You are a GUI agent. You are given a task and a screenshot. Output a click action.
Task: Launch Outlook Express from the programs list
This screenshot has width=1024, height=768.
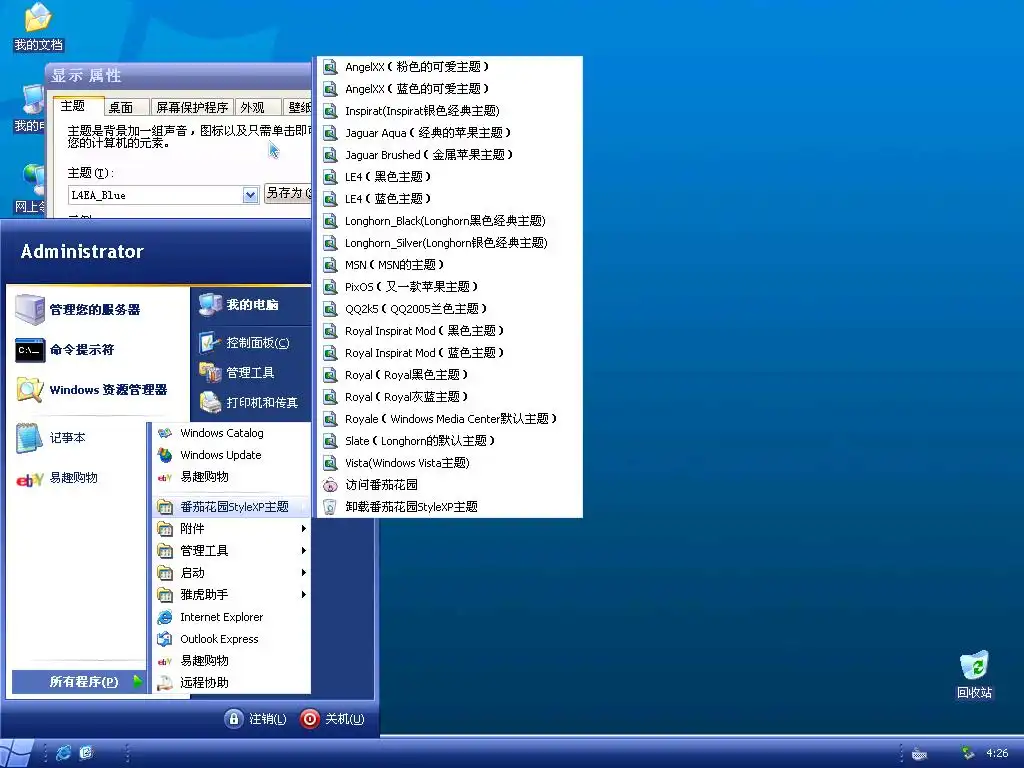[231, 639]
